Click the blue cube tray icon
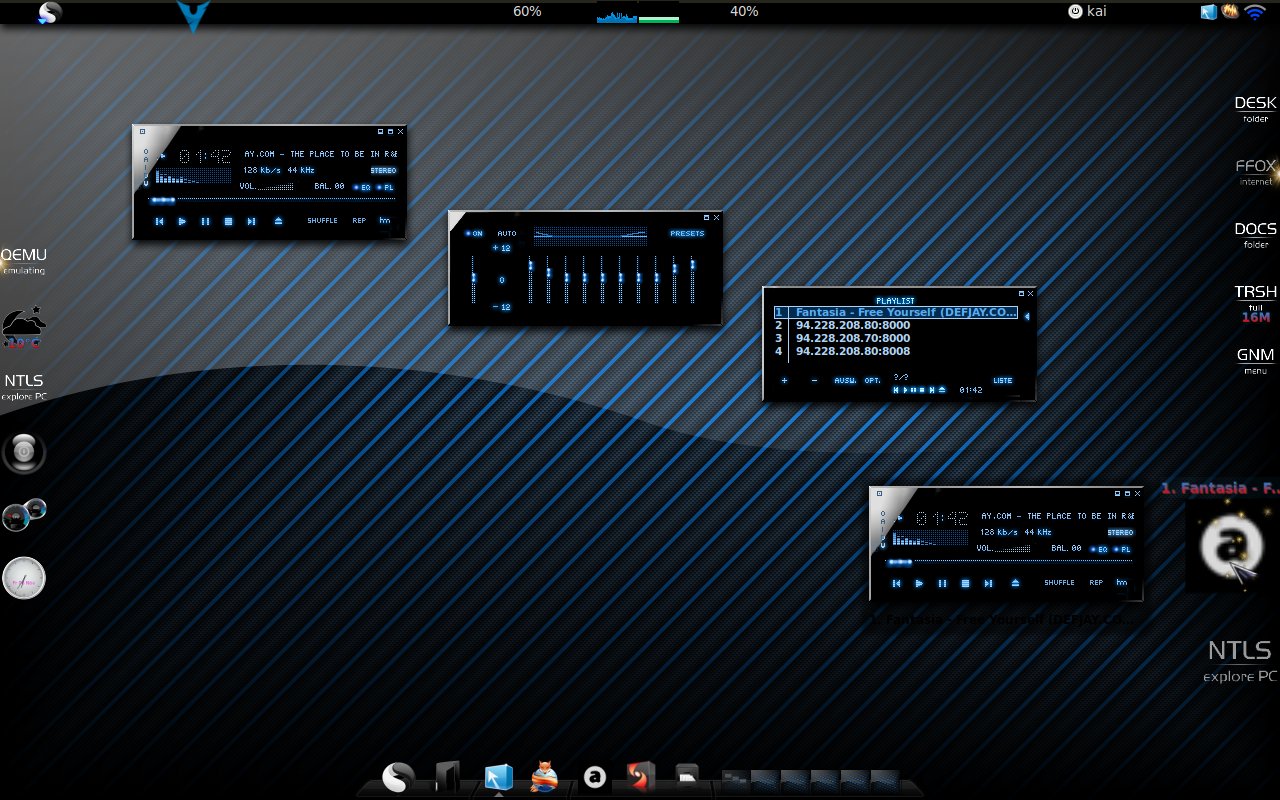 tap(1209, 12)
